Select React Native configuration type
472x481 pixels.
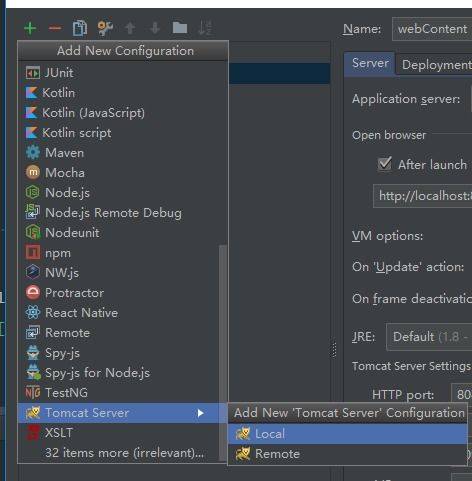[118, 313]
